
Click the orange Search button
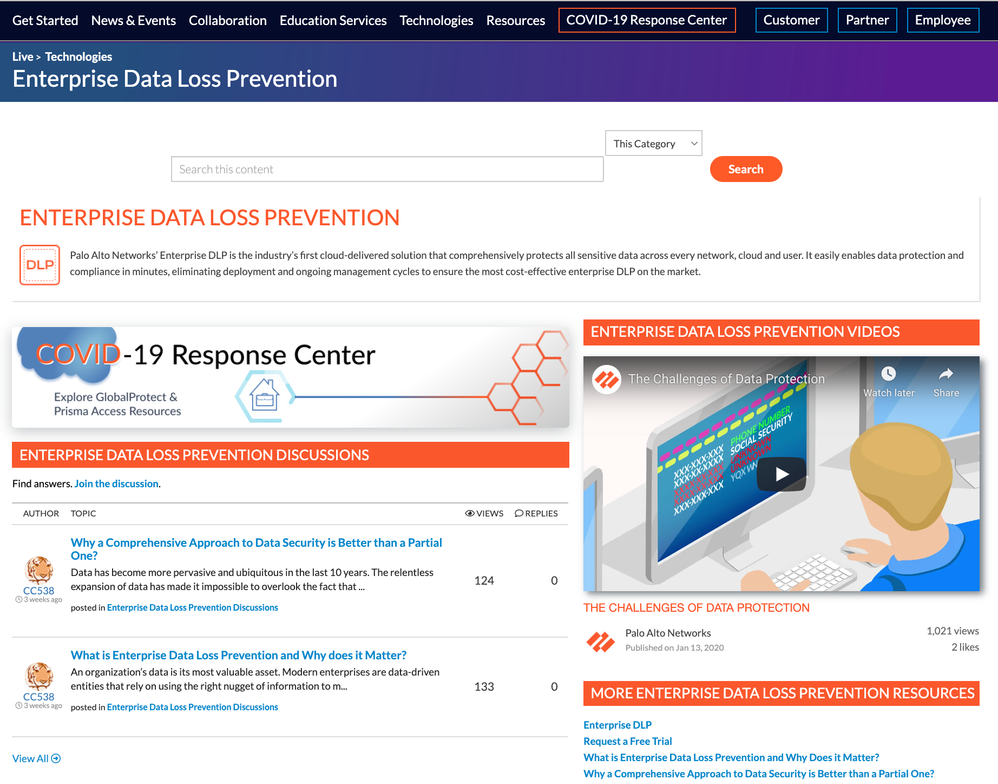pos(745,169)
